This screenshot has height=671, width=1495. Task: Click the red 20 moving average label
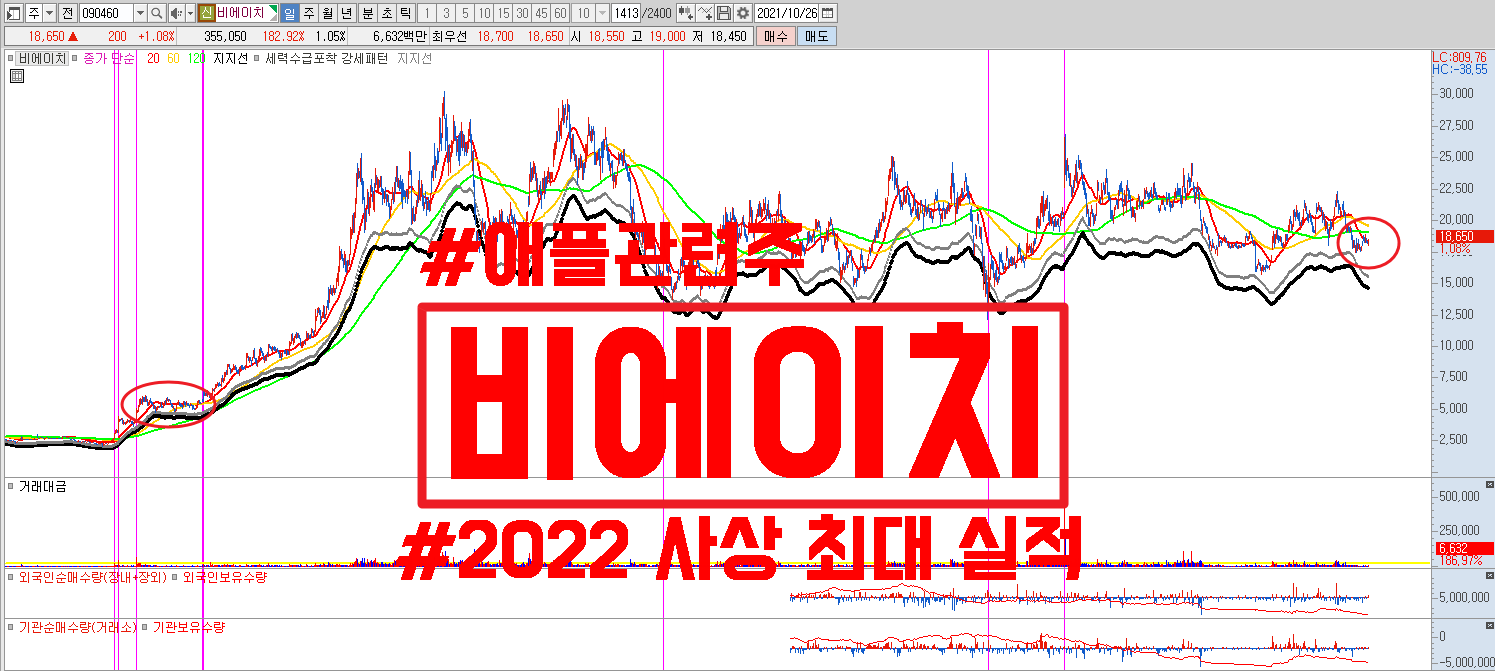(x=153, y=59)
